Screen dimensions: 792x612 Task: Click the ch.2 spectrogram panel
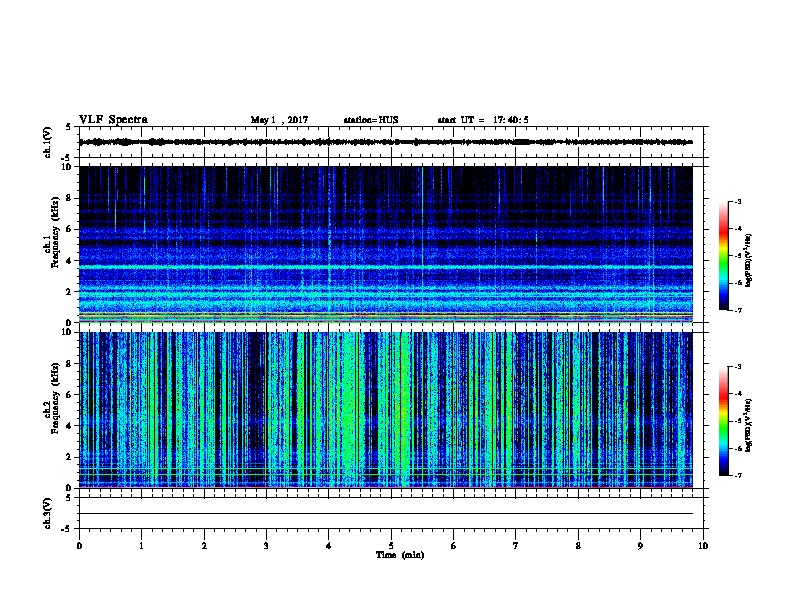coord(386,410)
